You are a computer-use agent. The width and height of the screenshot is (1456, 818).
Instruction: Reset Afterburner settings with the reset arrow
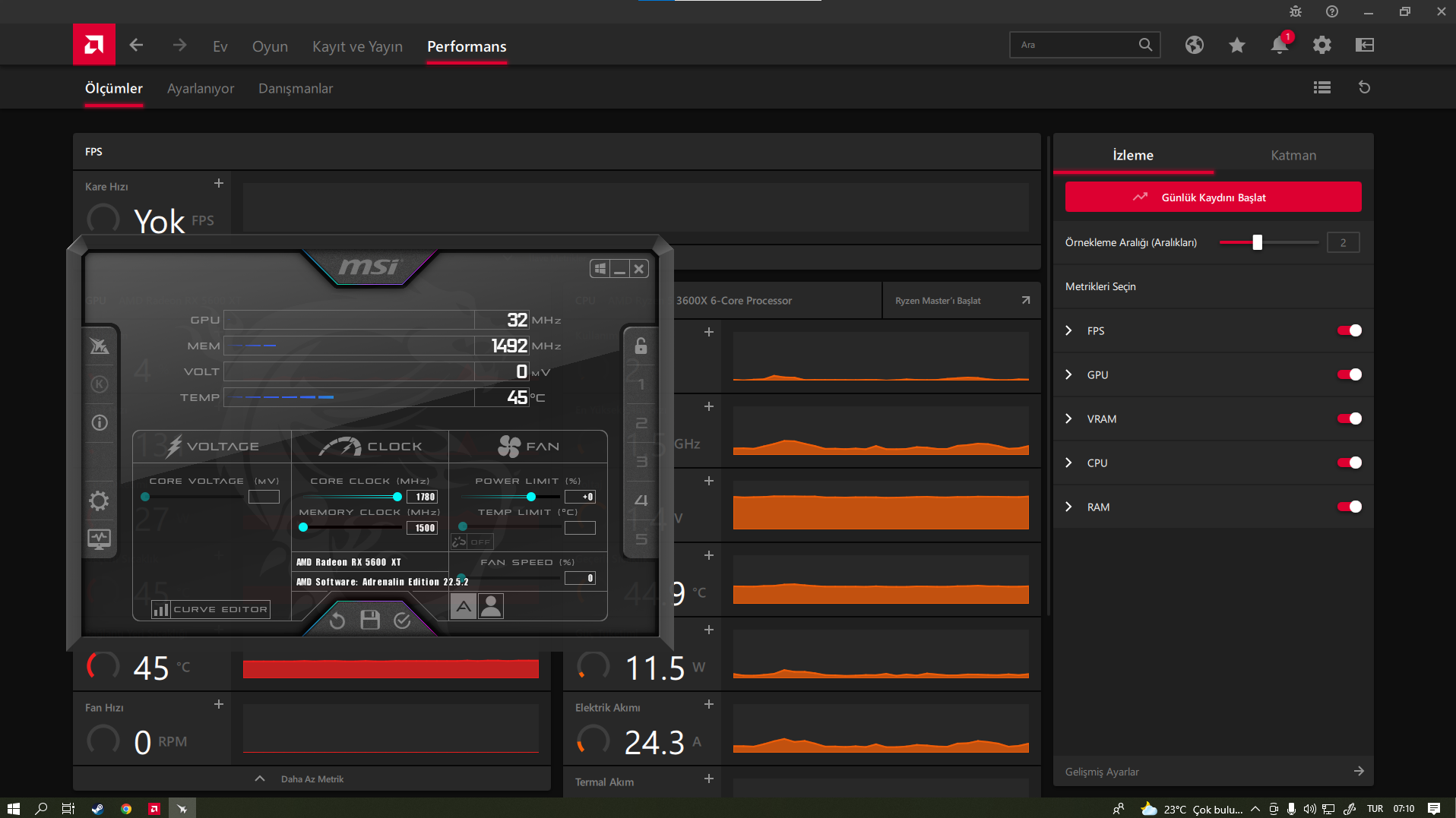click(337, 621)
